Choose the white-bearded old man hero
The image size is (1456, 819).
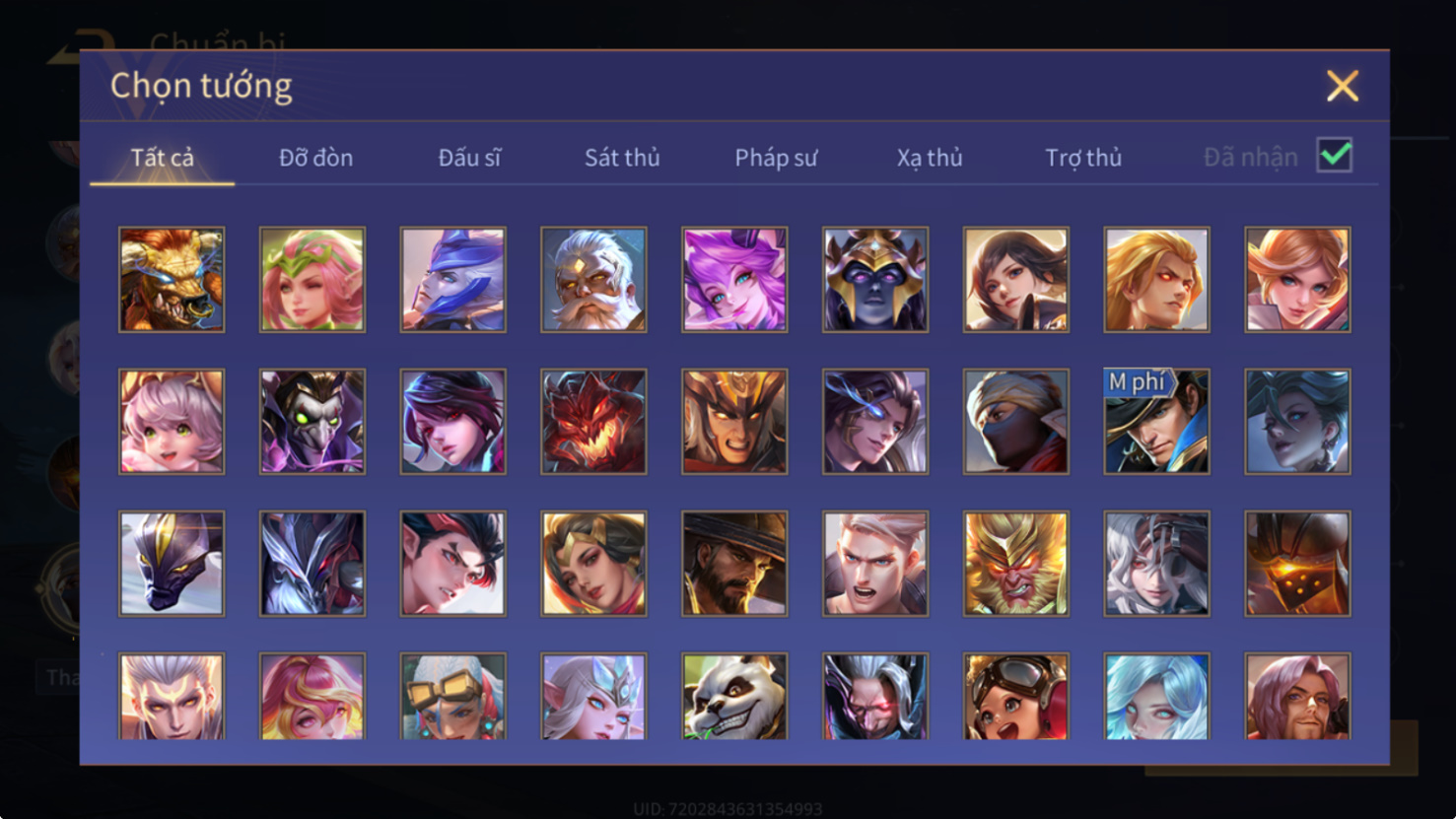[593, 280]
